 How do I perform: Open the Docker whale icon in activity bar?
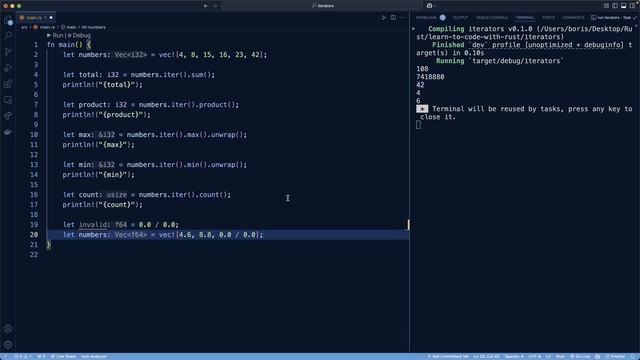point(8,132)
